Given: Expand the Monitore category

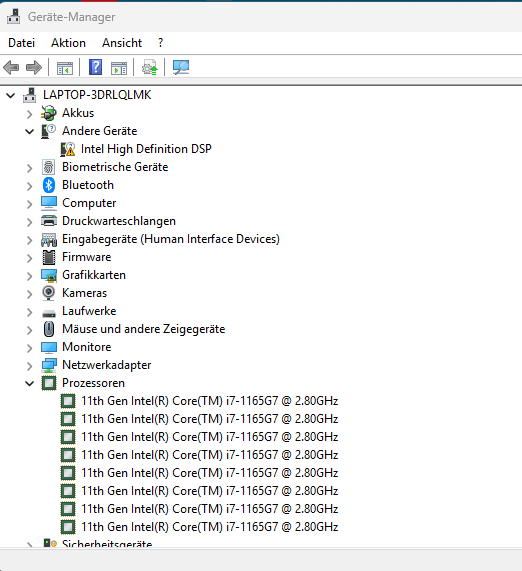Looking at the screenshot, I should click(30, 348).
